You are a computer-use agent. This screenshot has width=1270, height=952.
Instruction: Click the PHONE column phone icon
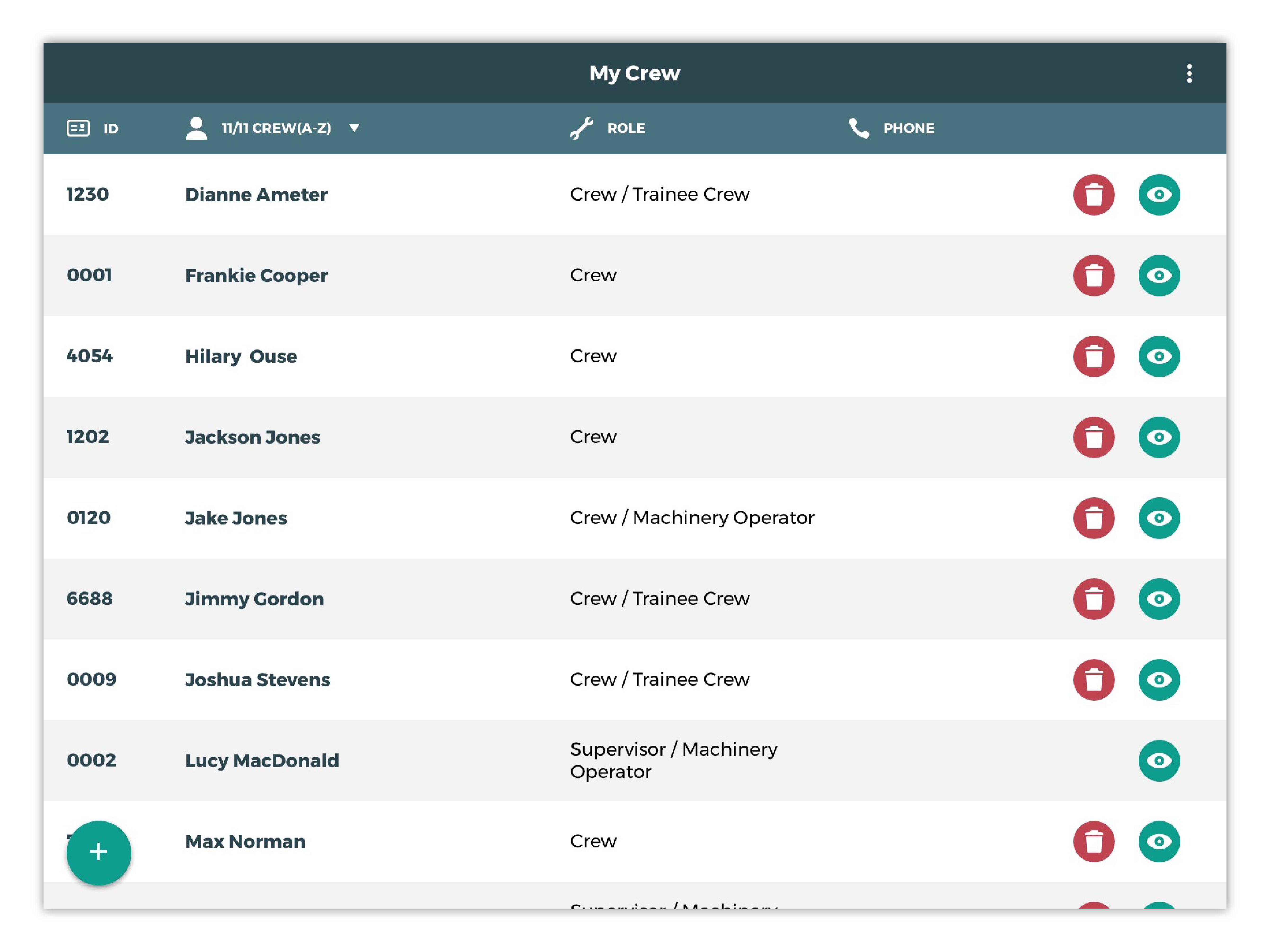coord(858,128)
